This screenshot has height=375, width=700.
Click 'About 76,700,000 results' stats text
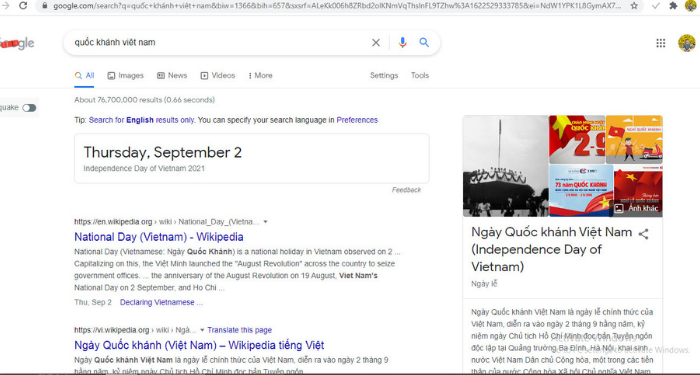[144, 100]
